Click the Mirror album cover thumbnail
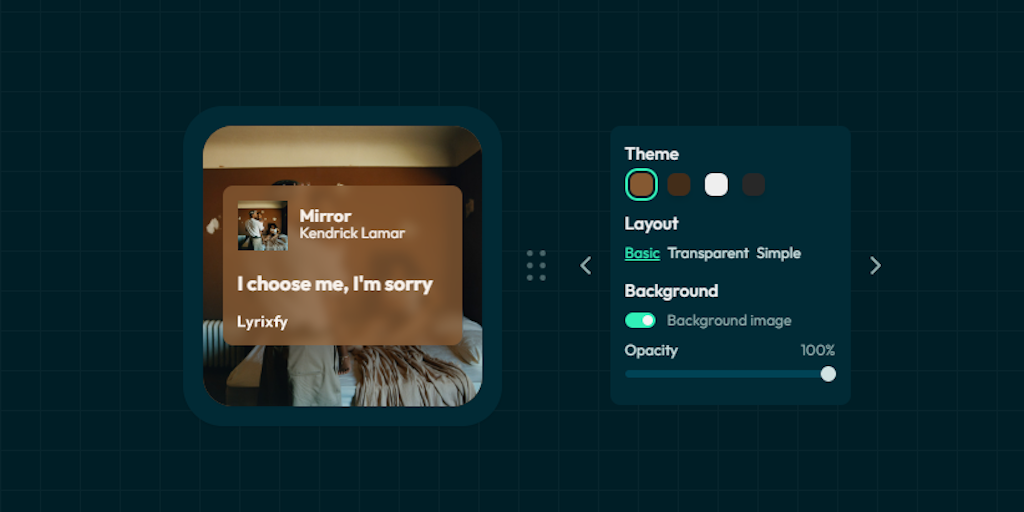This screenshot has width=1024, height=512. (x=263, y=225)
